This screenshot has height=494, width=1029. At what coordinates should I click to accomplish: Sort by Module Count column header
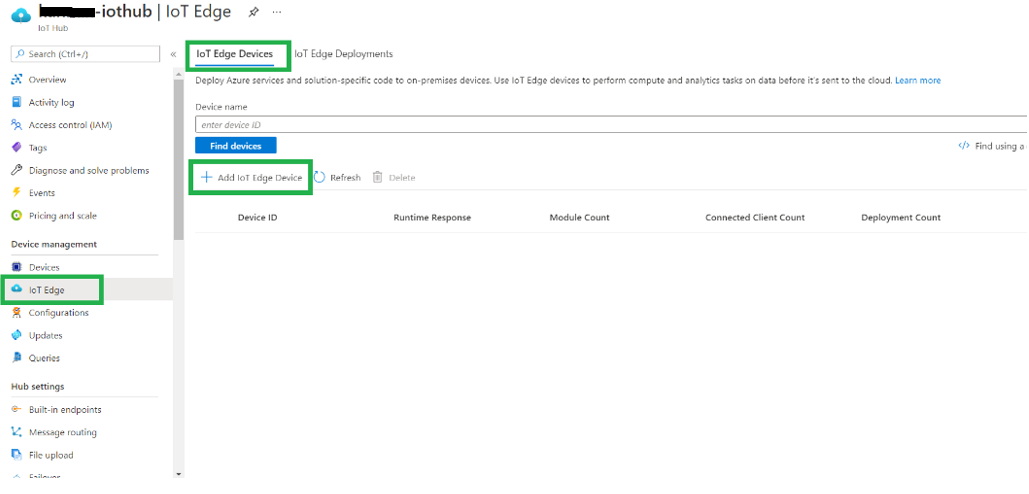click(x=579, y=218)
